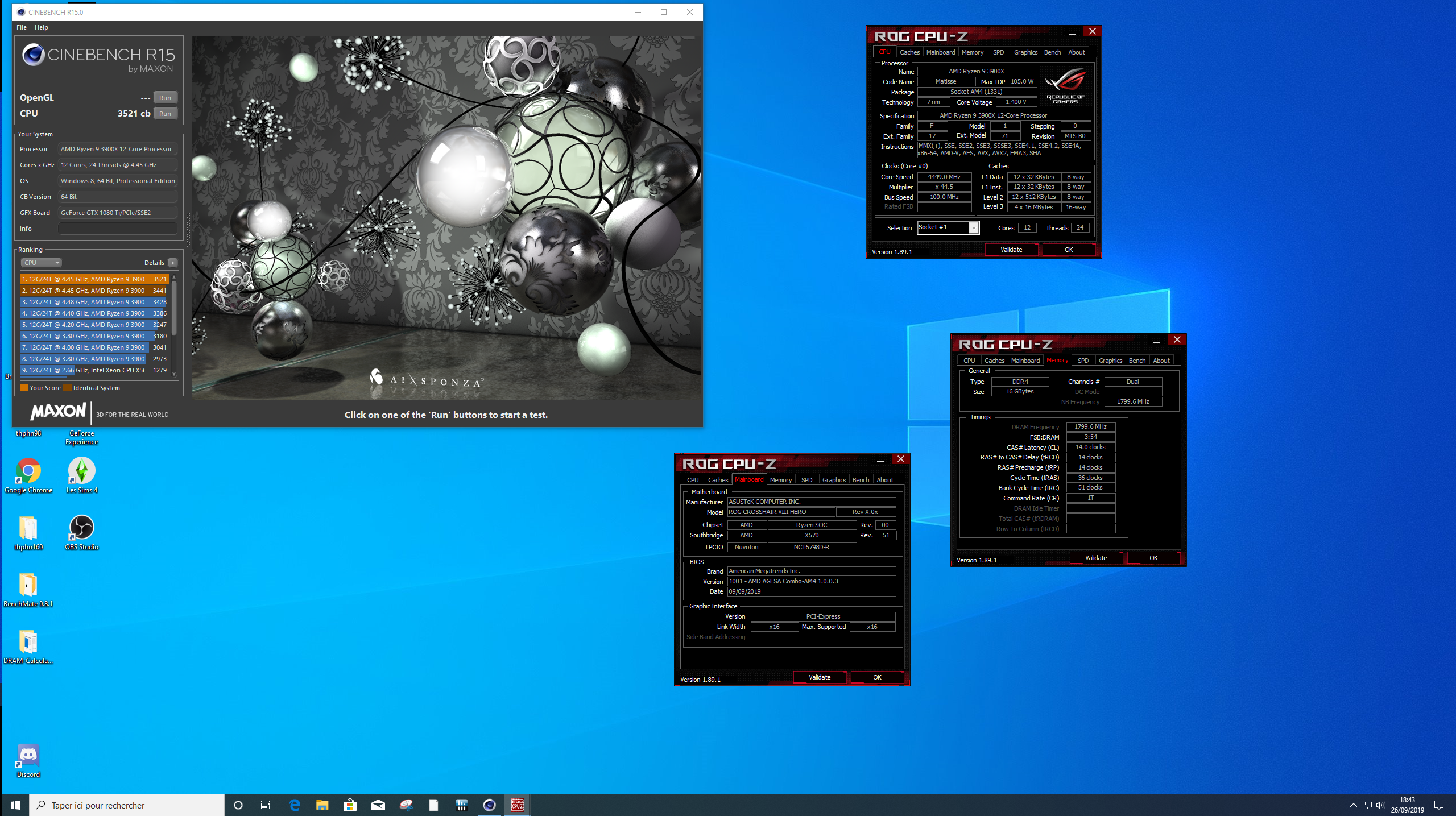Select Intel Xeon ranking entry
Viewport: 1456px width, 816px height.
[x=94, y=370]
